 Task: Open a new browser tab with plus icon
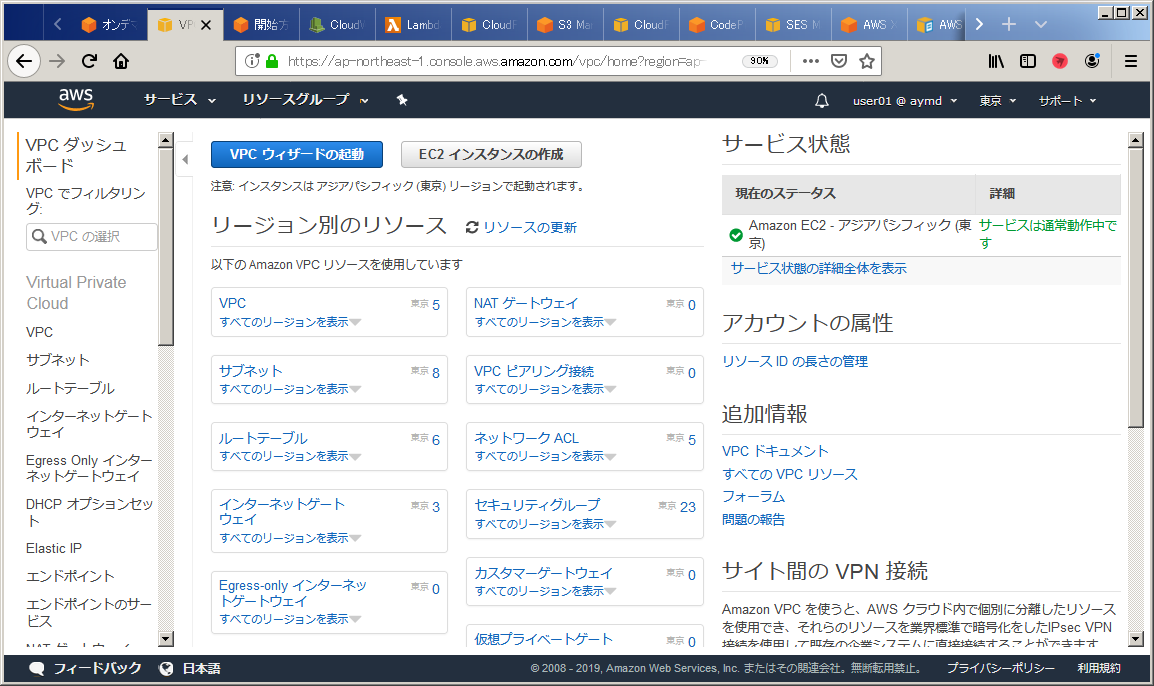coord(1008,24)
